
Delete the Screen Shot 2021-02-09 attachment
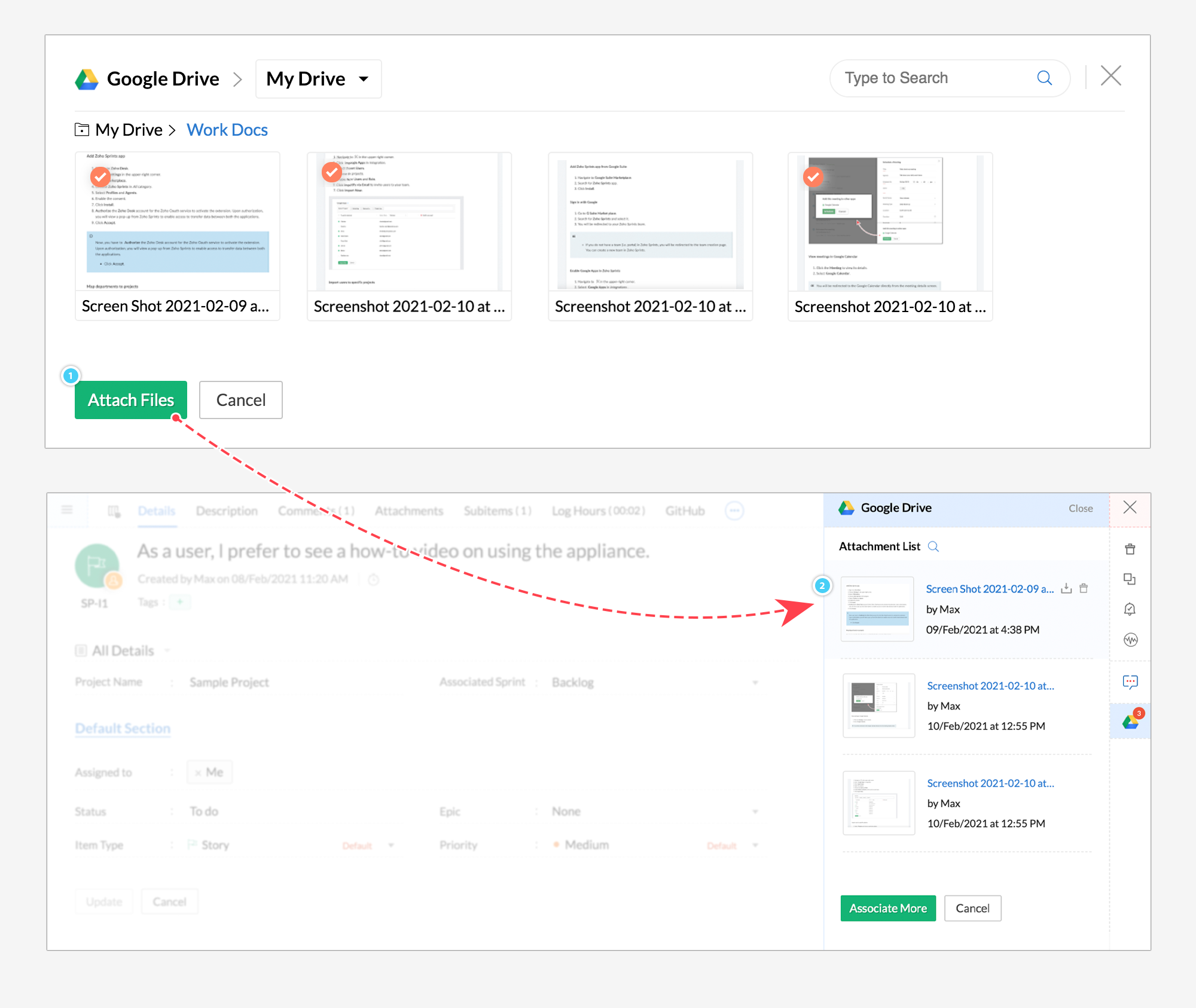coord(1084,588)
